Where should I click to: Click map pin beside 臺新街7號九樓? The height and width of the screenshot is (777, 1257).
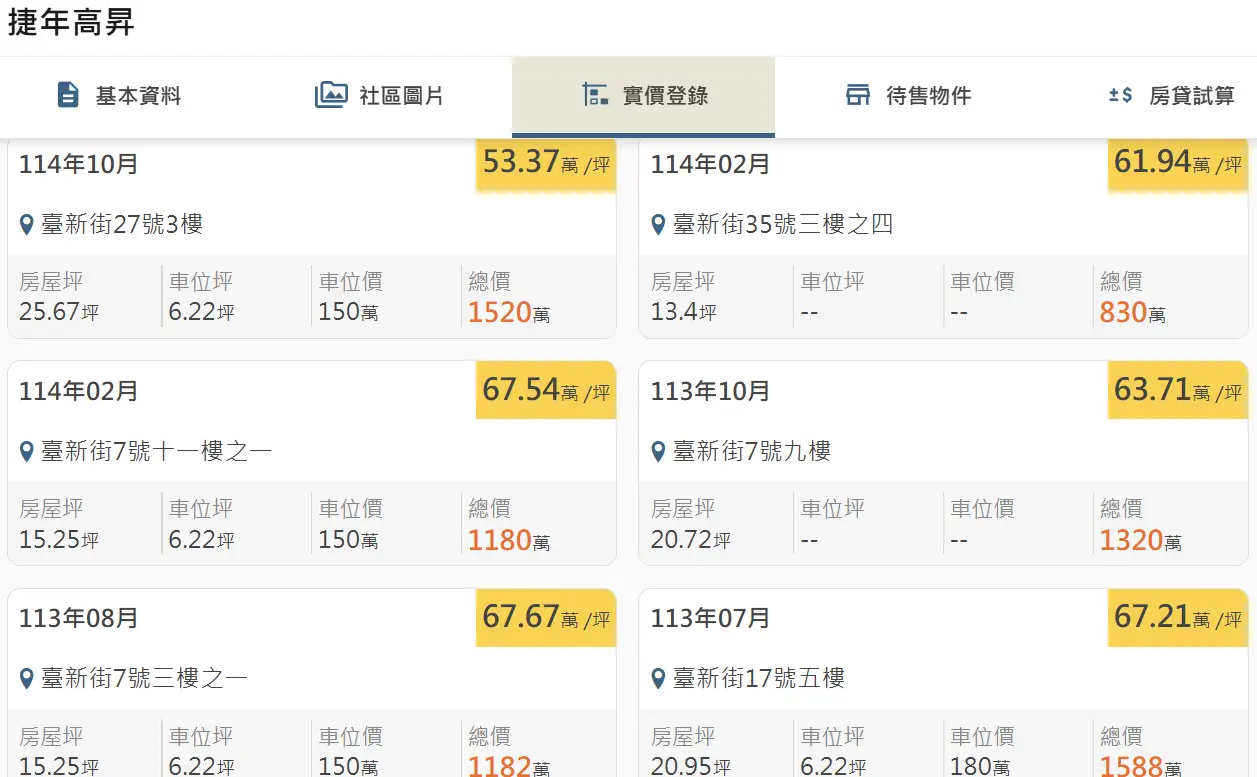[658, 452]
